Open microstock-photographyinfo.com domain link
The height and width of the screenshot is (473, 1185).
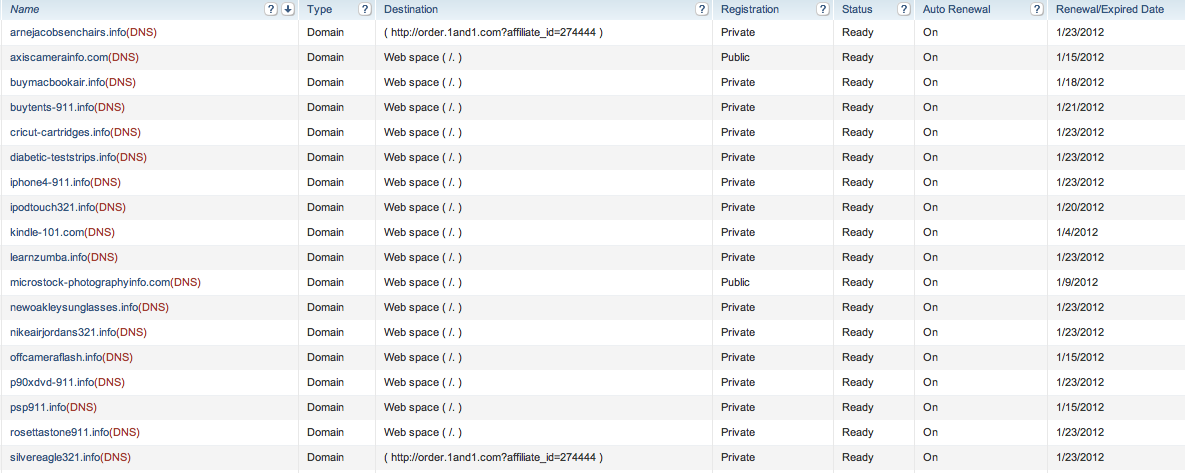coord(90,282)
